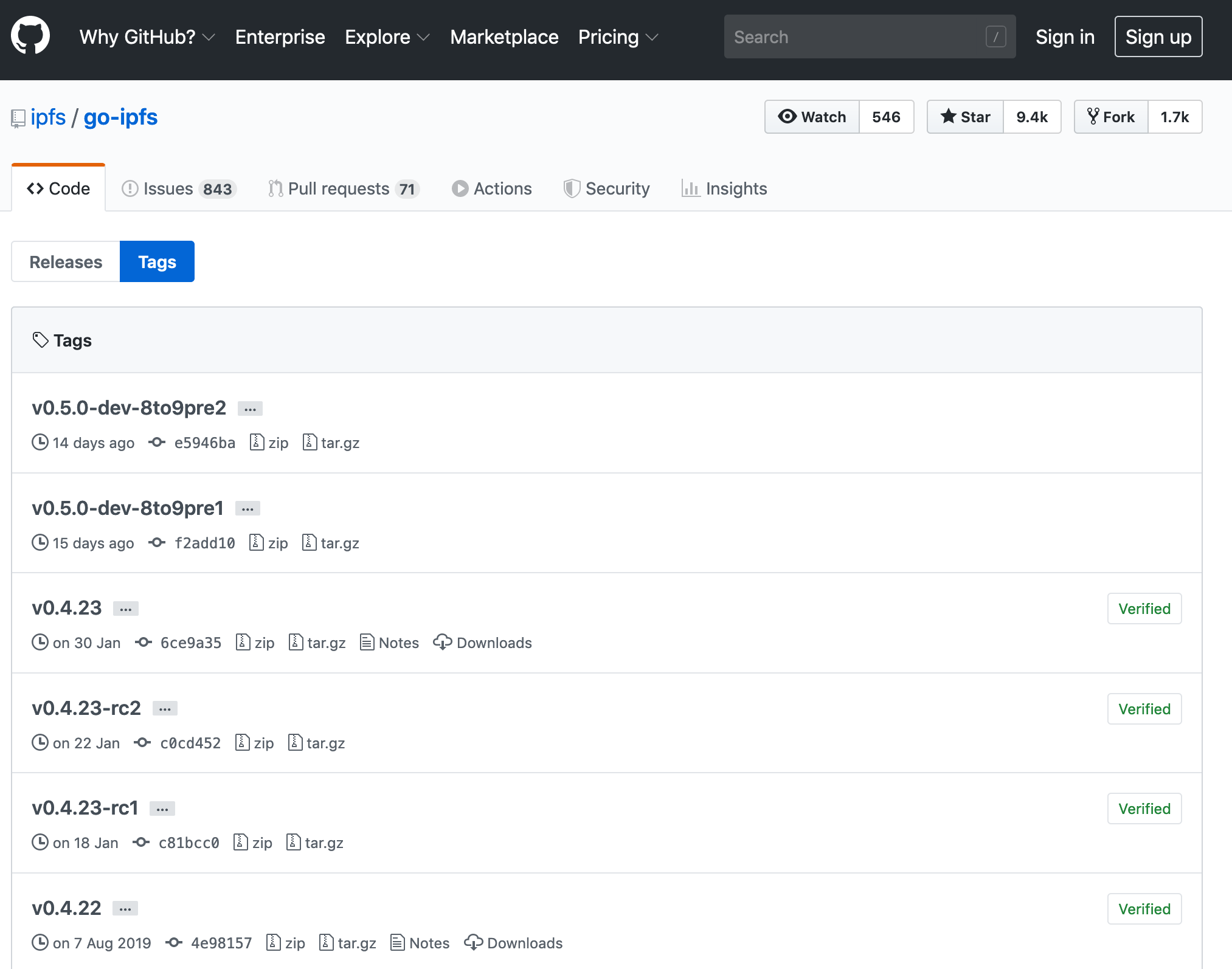Open the 1.7k forks count
Viewport: 1232px width, 969px height.
(1175, 117)
